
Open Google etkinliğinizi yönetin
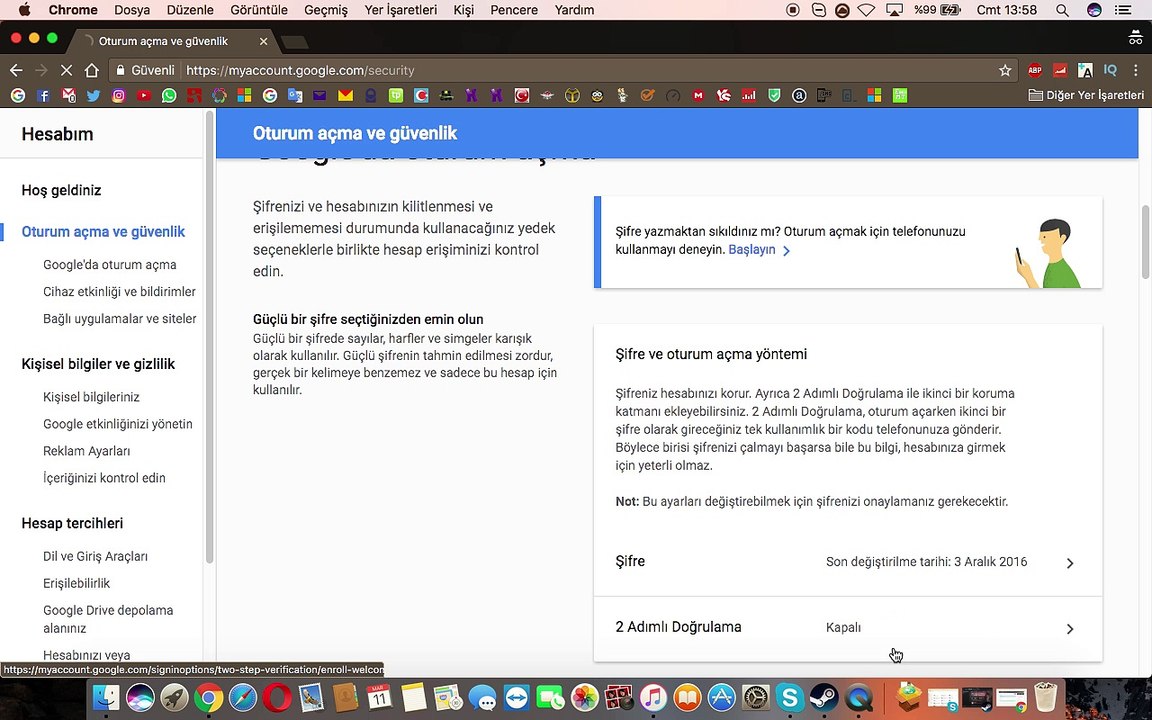pyautogui.click(x=118, y=424)
